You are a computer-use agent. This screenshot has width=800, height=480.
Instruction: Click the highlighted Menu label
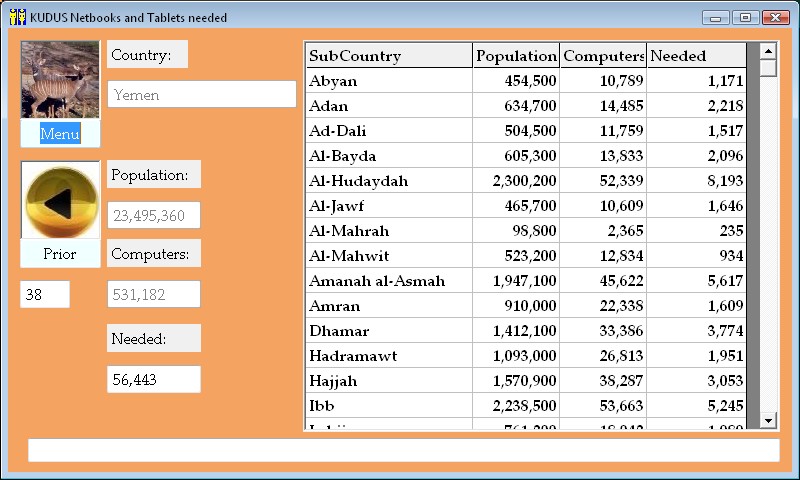(60, 134)
